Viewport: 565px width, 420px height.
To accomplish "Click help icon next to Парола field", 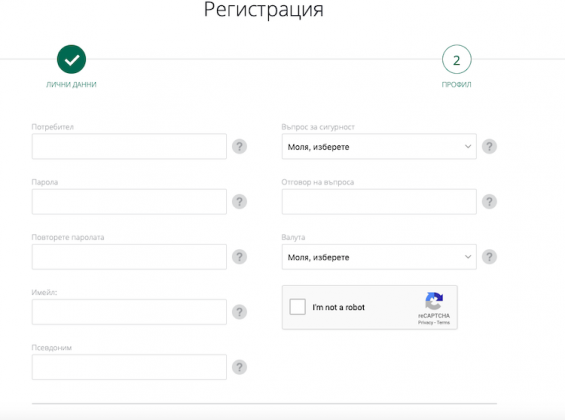I will click(239, 202).
